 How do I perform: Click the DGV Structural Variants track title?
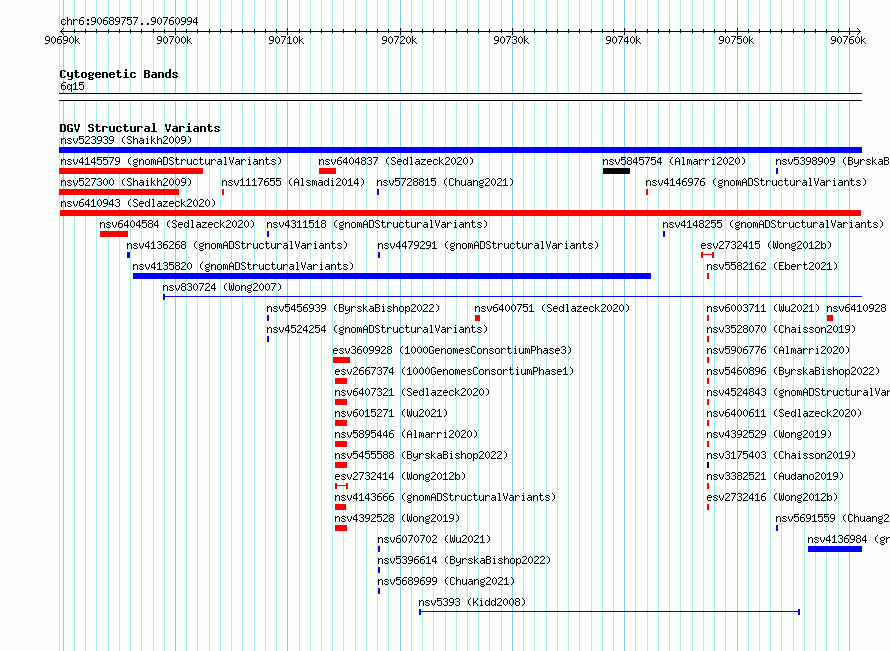point(140,128)
